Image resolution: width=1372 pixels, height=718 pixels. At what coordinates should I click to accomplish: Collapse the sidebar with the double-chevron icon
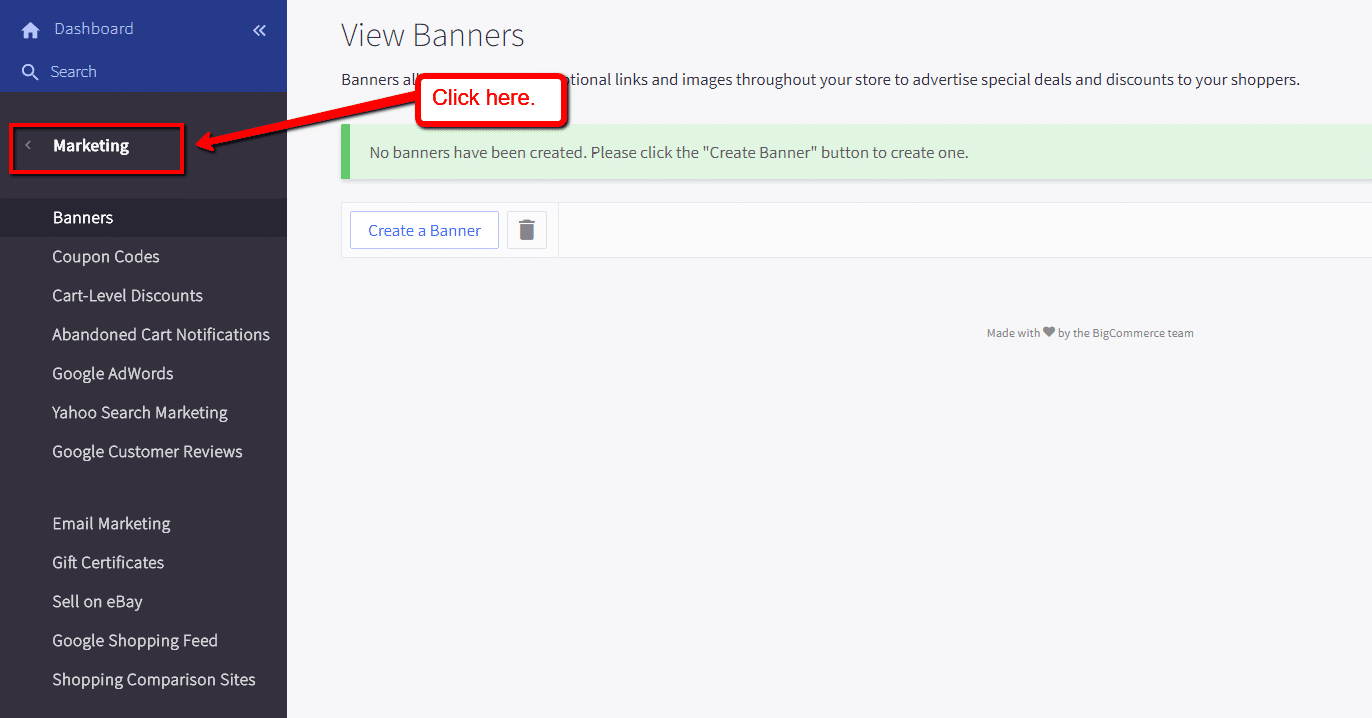pyautogui.click(x=259, y=29)
